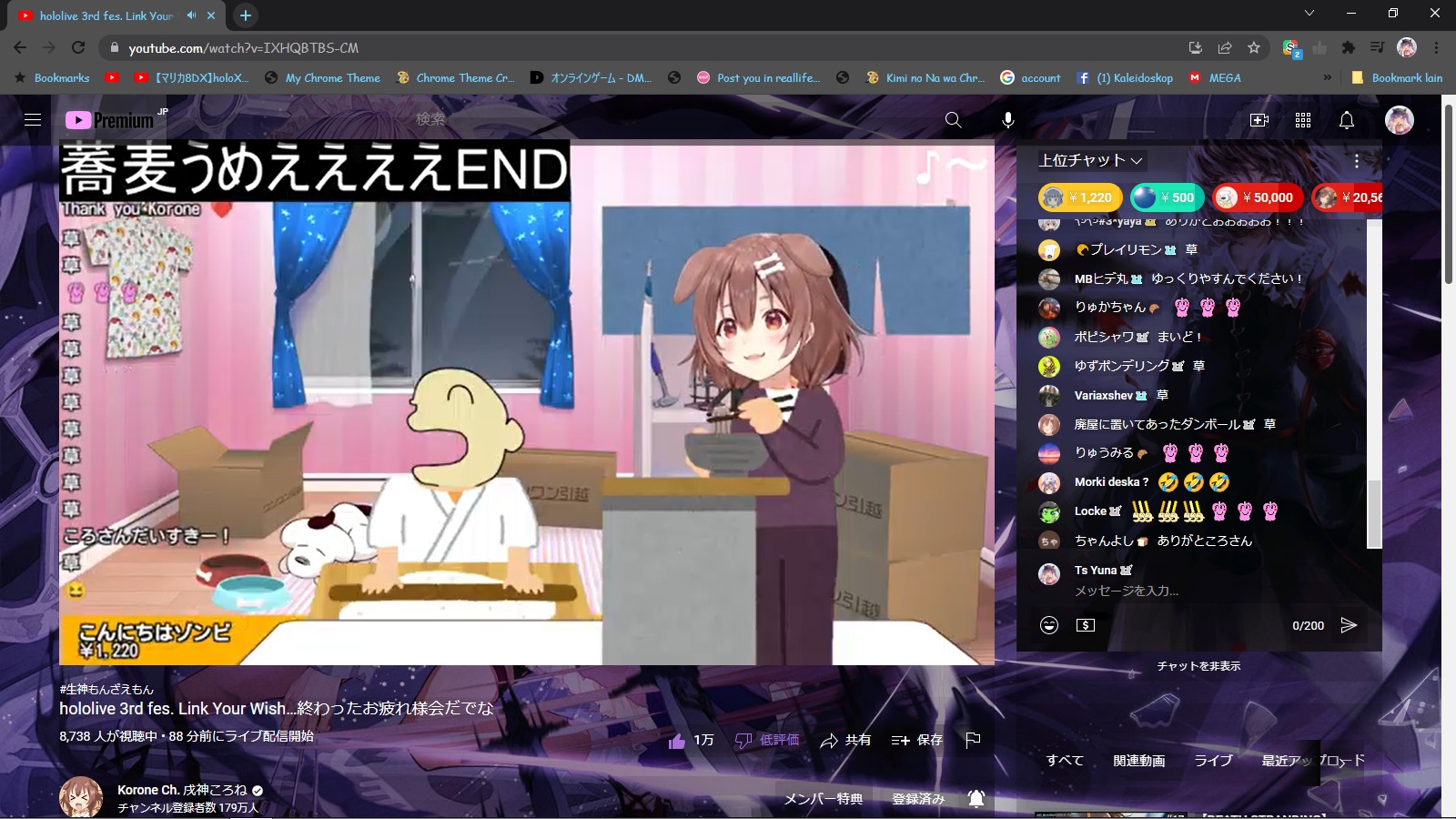Open the #生神もんざえもん hashtag link
The image size is (1456, 819).
106,690
